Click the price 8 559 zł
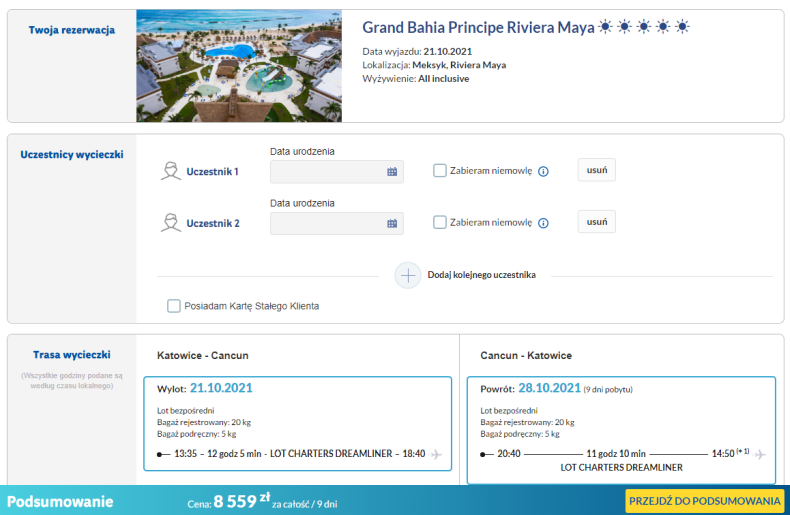 pyautogui.click(x=242, y=501)
